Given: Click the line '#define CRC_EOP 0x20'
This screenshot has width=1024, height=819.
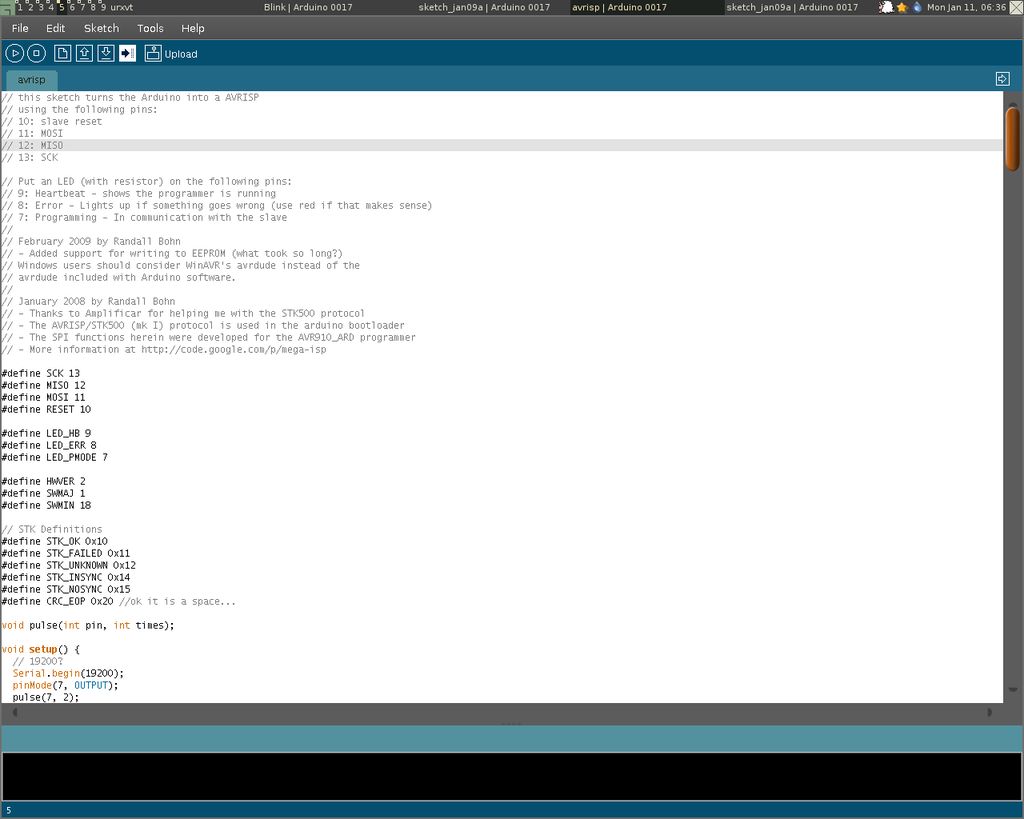Looking at the screenshot, I should pyautogui.click(x=57, y=602).
